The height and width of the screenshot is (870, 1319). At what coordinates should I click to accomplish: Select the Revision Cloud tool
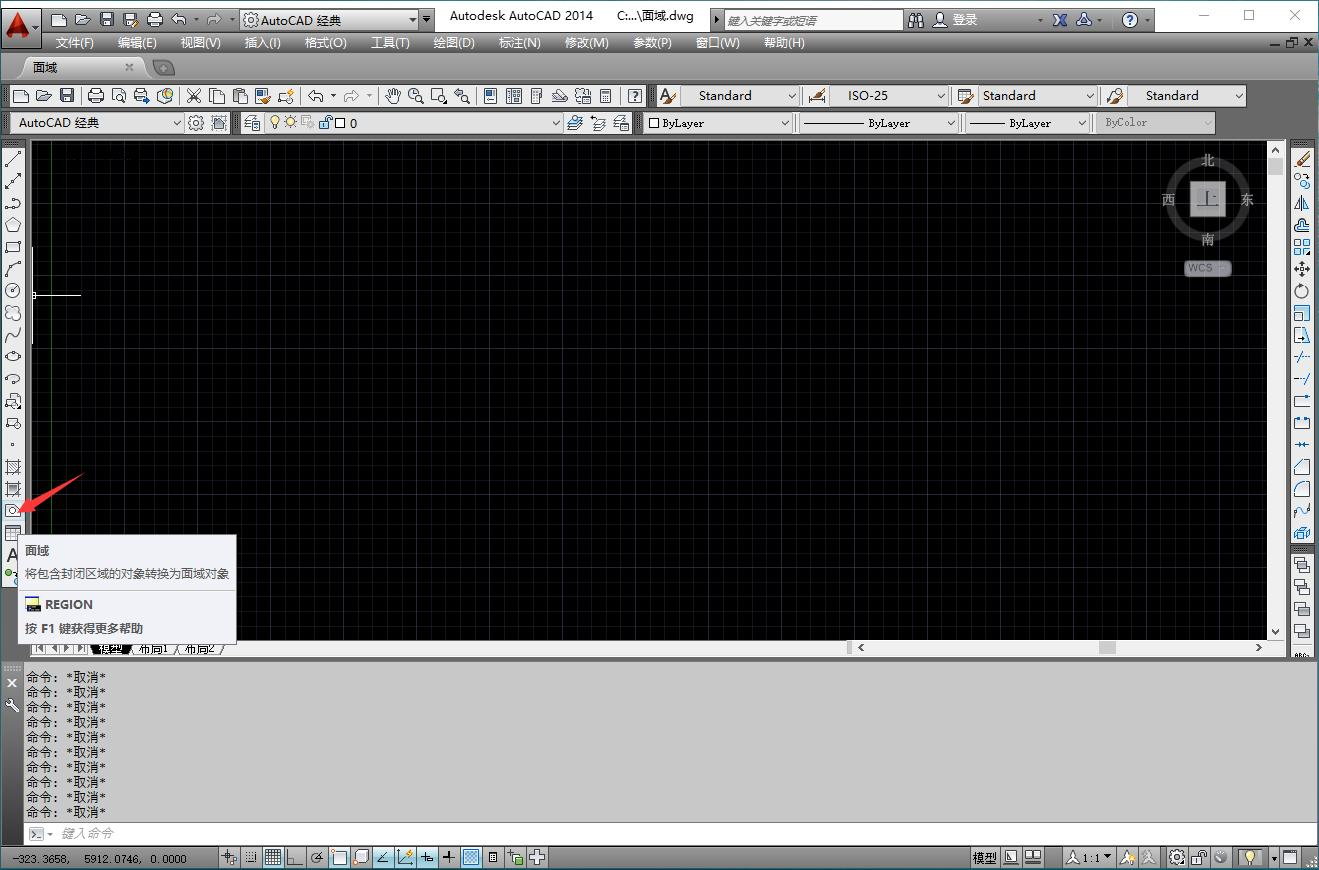point(13,313)
